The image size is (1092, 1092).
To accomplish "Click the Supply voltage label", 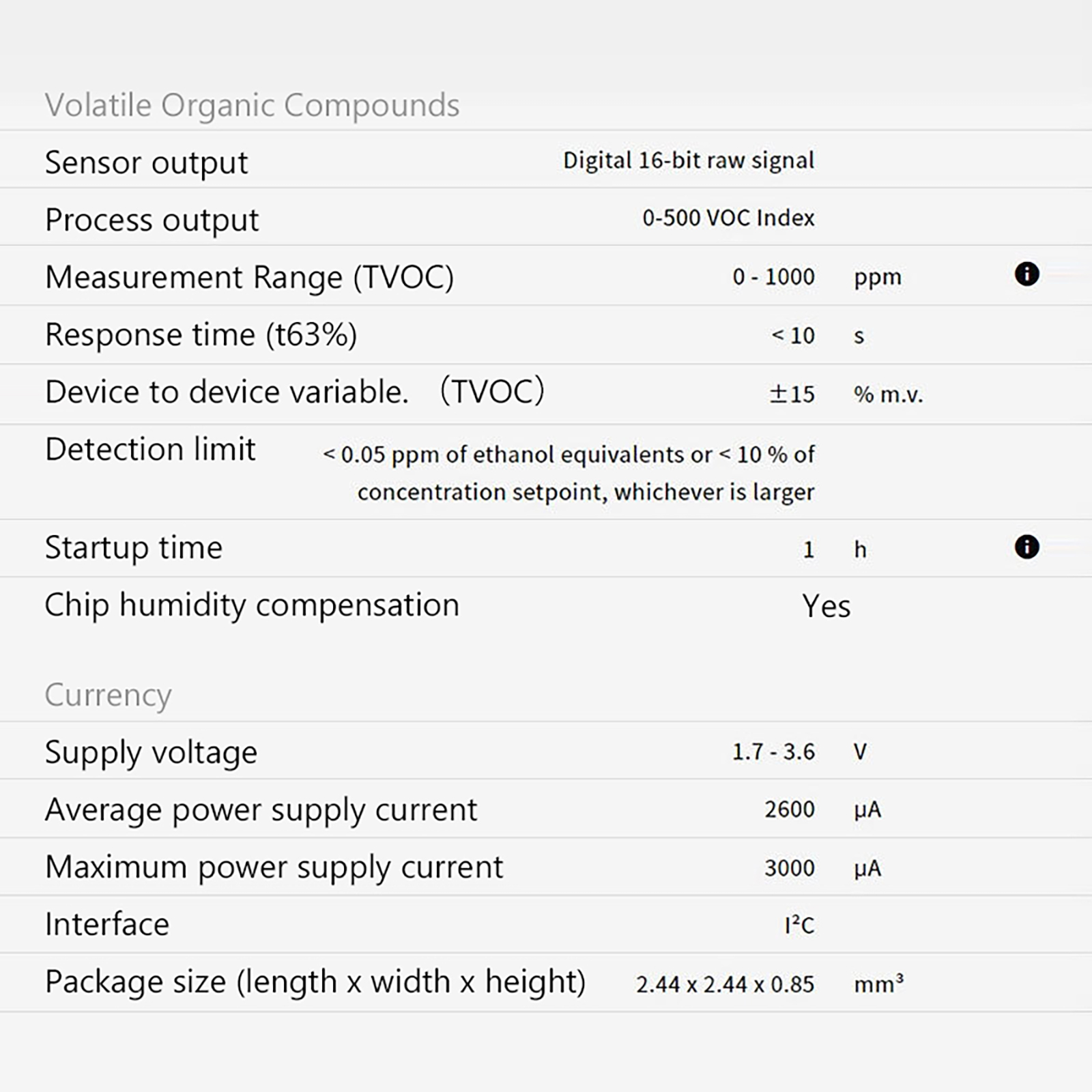I will point(151,752).
